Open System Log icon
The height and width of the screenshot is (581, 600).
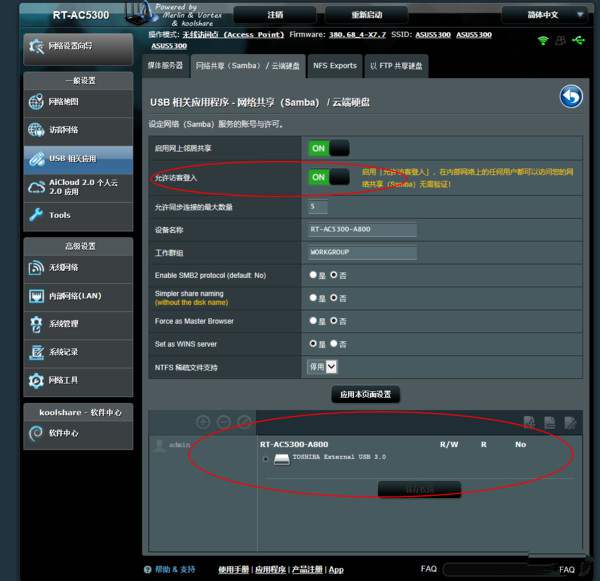[36, 352]
